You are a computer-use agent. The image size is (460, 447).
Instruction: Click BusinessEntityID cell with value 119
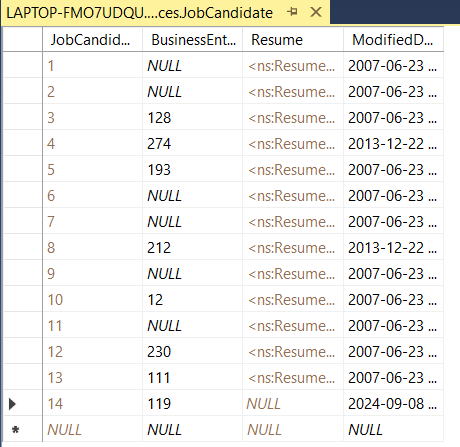(x=193, y=404)
